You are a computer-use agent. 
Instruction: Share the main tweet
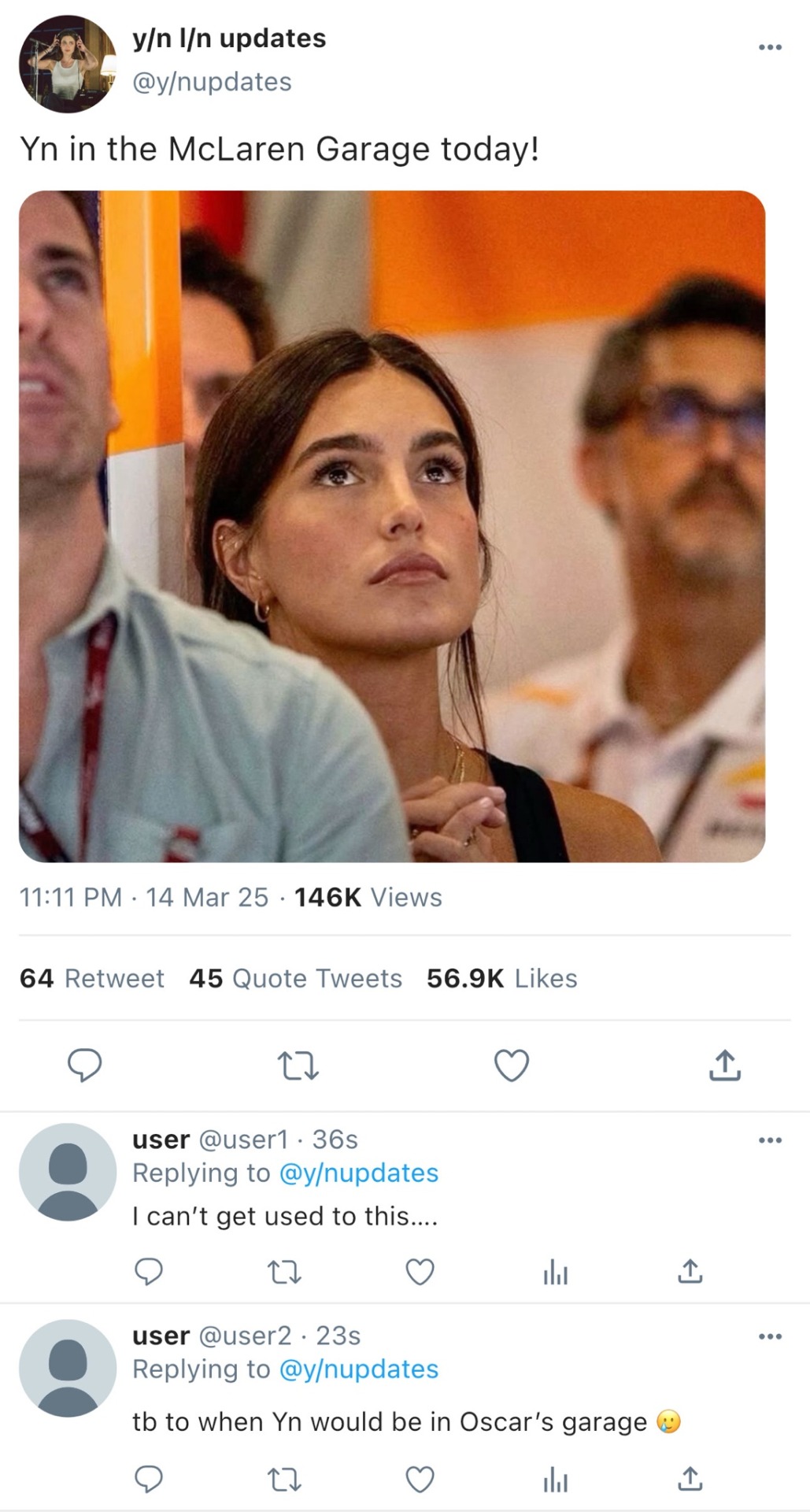point(724,1065)
